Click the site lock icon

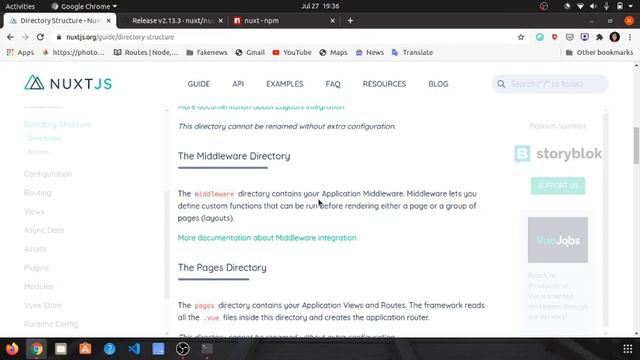click(x=59, y=37)
